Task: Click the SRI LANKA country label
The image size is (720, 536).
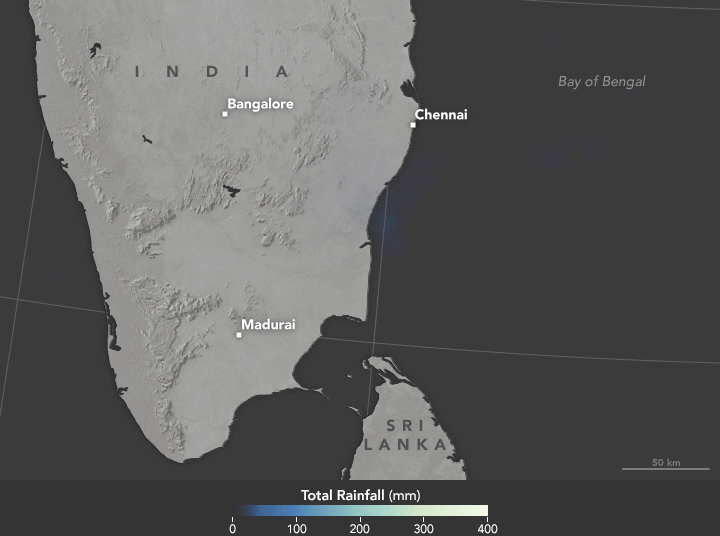Action: pos(404,434)
